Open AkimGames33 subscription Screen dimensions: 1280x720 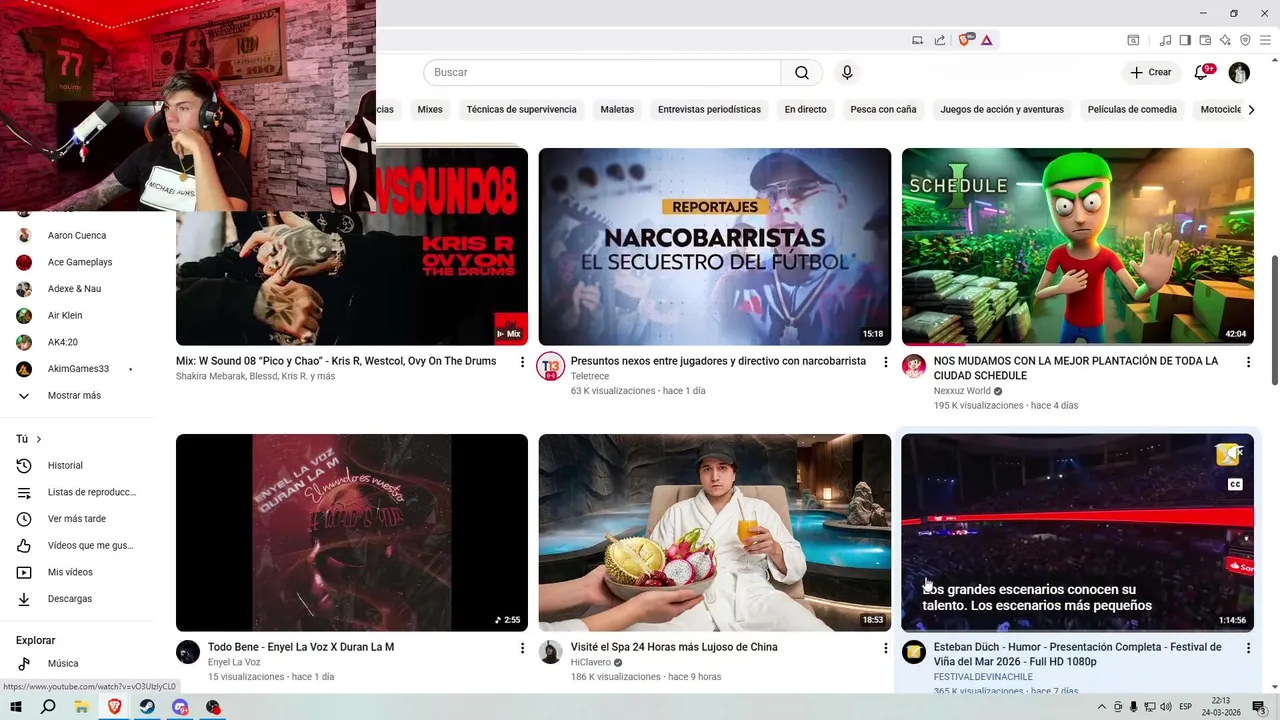coord(76,369)
